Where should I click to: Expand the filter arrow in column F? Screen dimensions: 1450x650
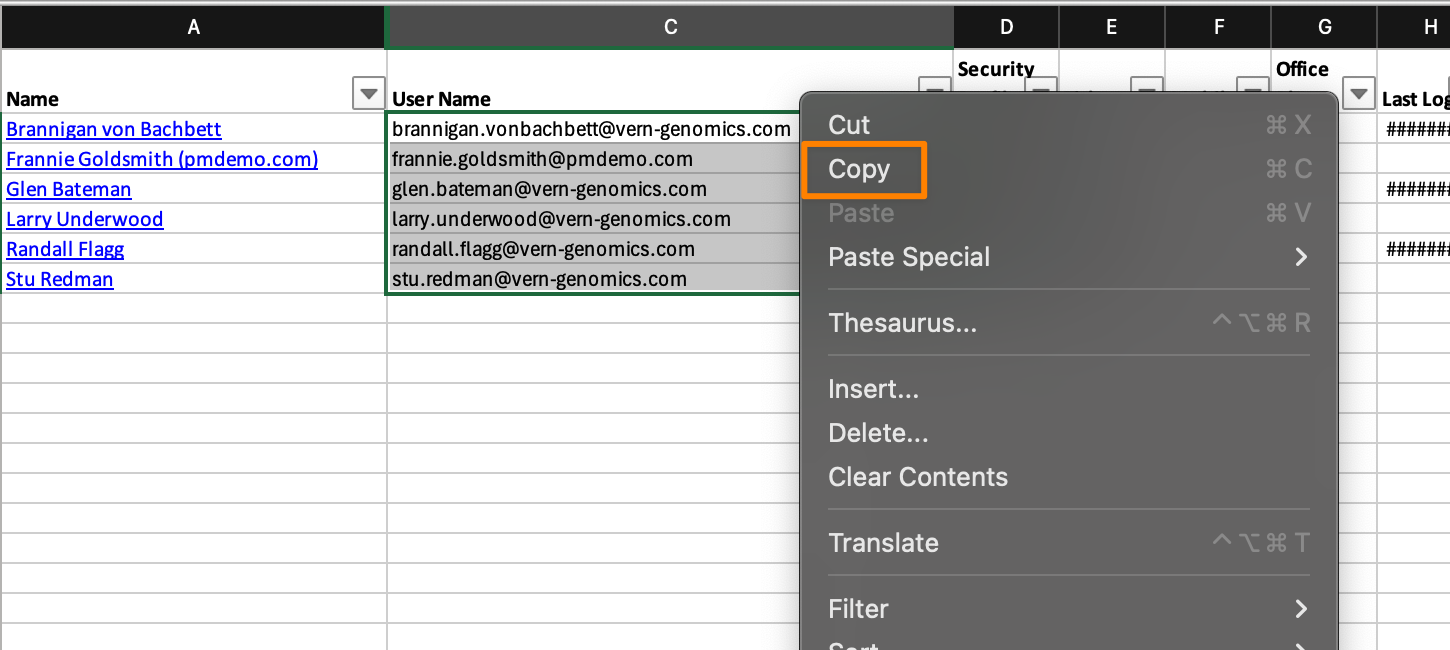point(1254,88)
